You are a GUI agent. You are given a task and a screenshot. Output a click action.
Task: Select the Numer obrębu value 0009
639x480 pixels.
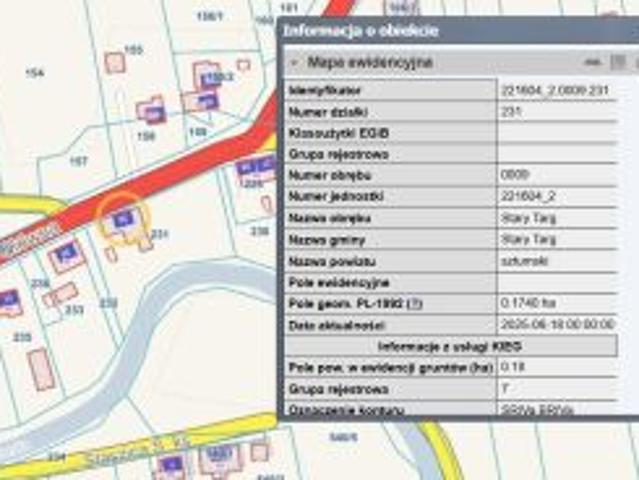point(515,175)
